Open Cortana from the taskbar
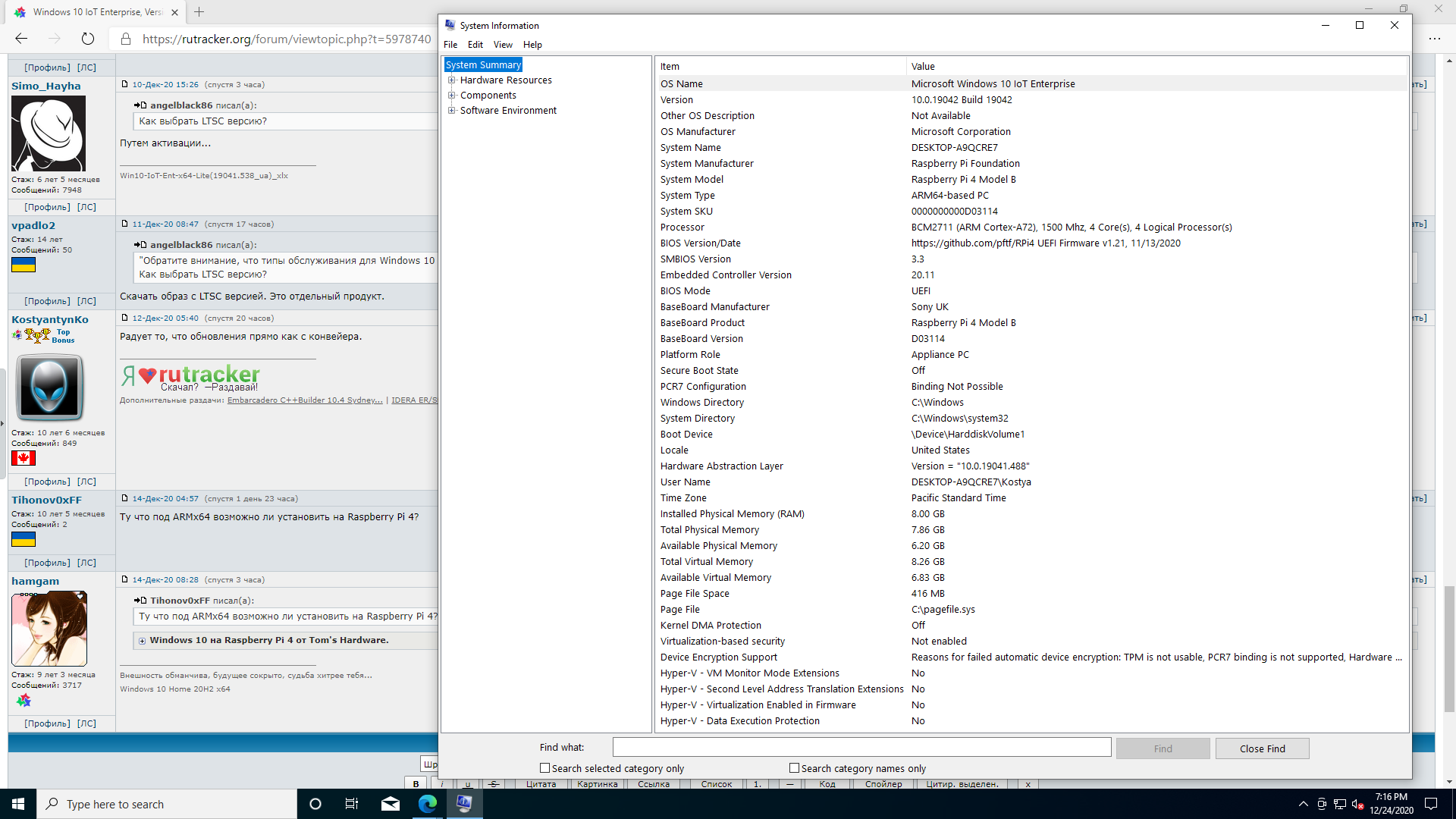Viewport: 1456px width, 819px height. pos(315,804)
